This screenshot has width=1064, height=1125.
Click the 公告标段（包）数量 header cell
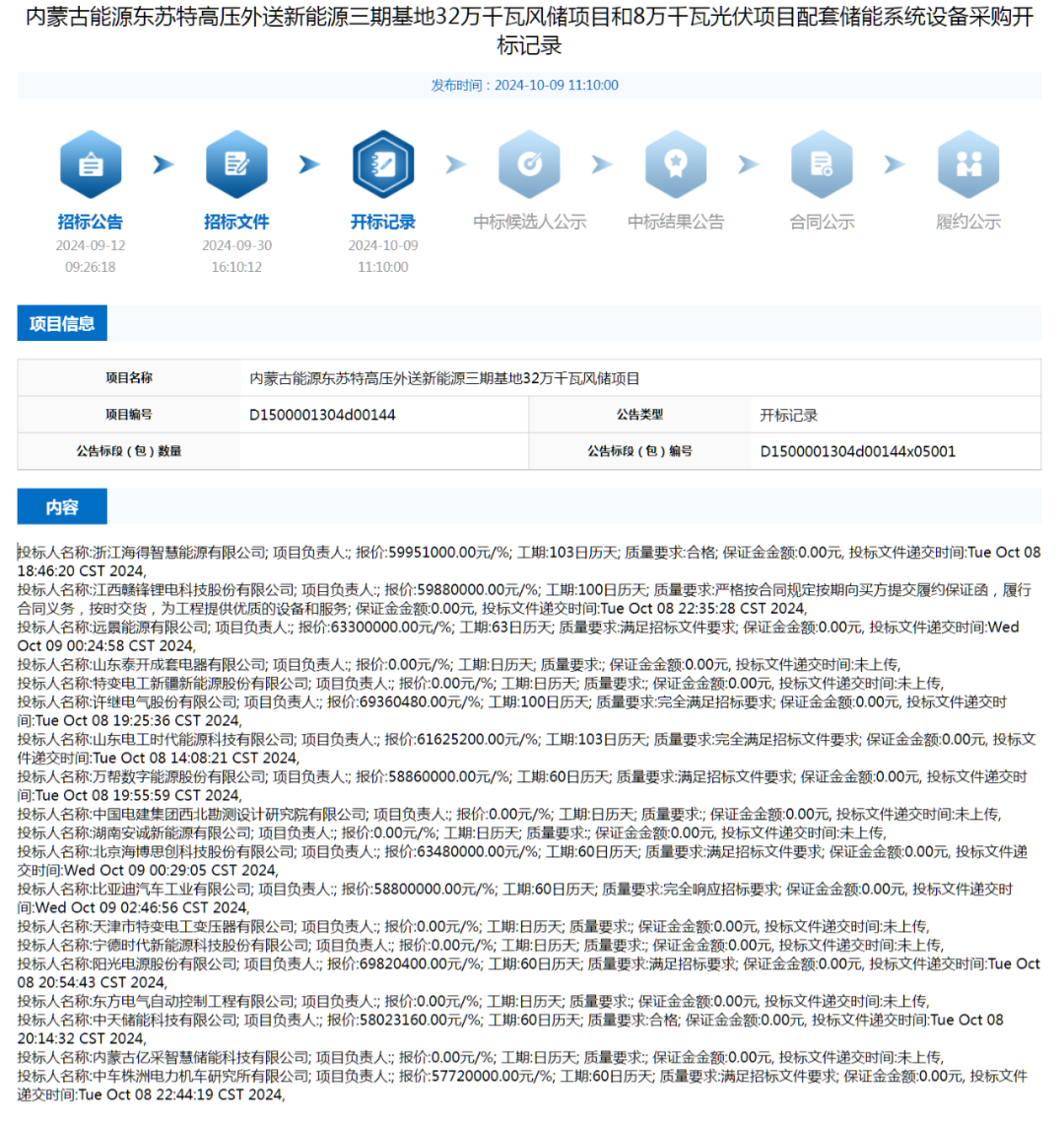(129, 451)
